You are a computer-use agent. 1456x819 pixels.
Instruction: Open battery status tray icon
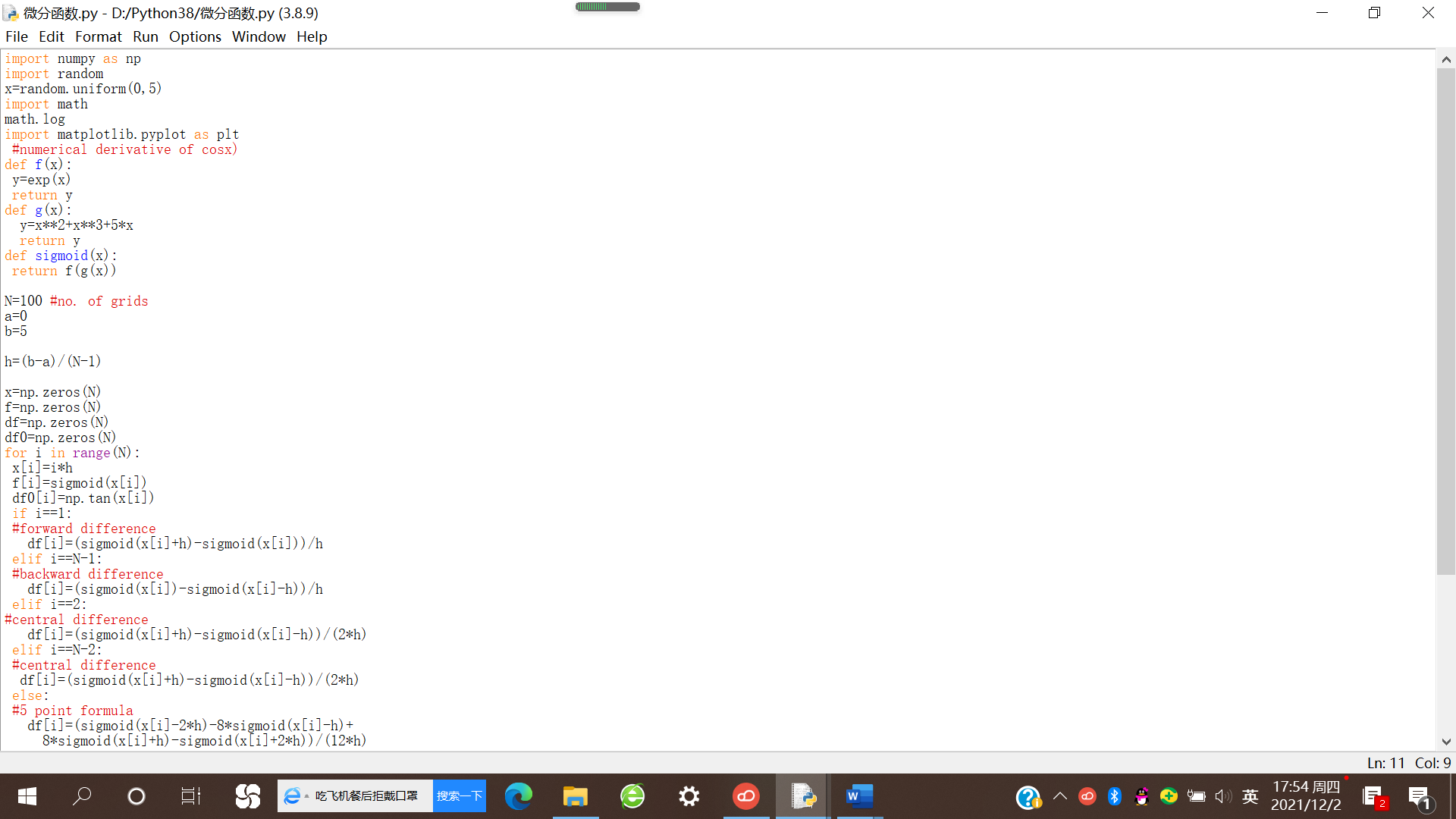coord(1196,796)
